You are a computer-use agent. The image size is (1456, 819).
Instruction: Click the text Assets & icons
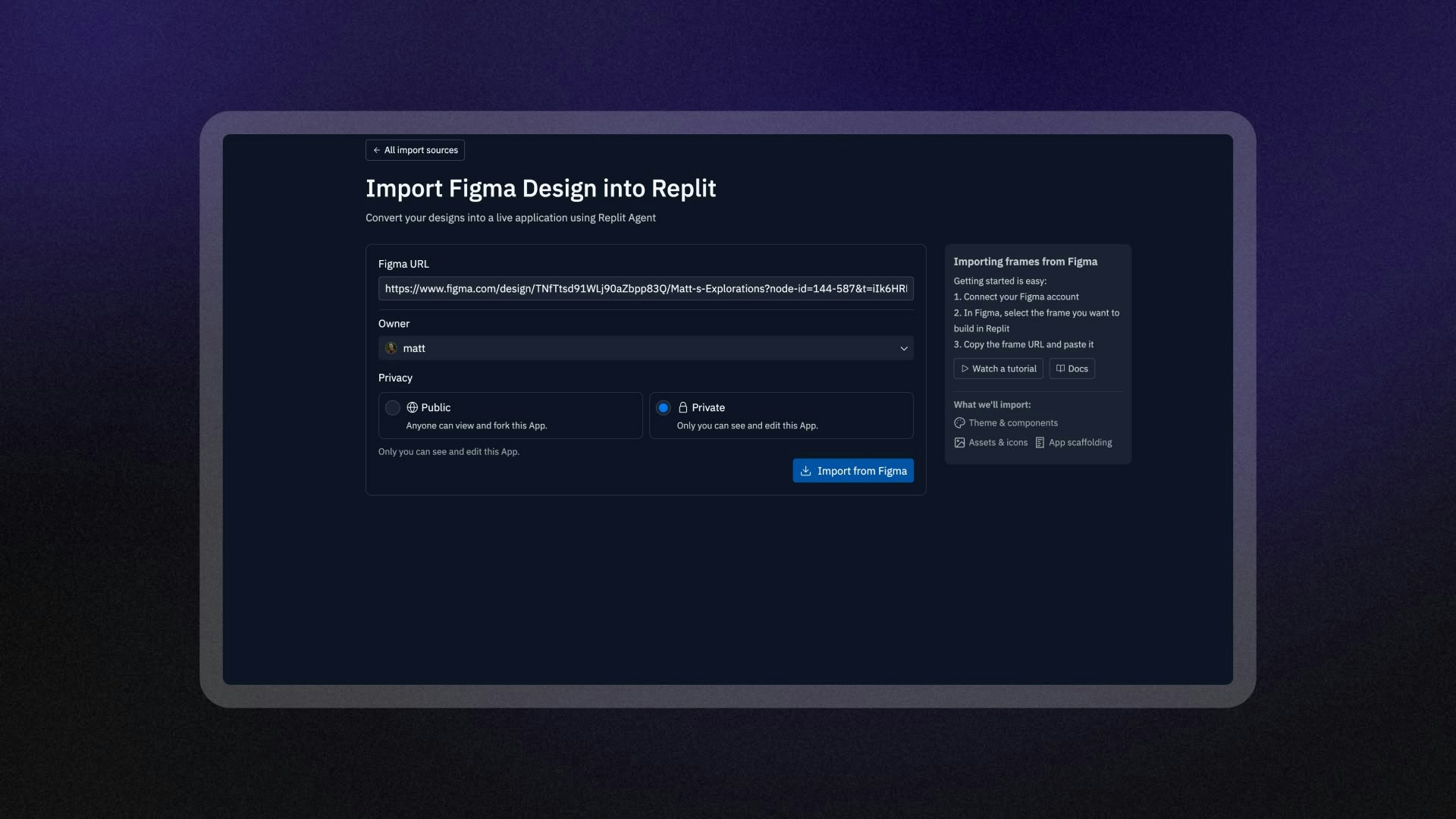click(998, 443)
